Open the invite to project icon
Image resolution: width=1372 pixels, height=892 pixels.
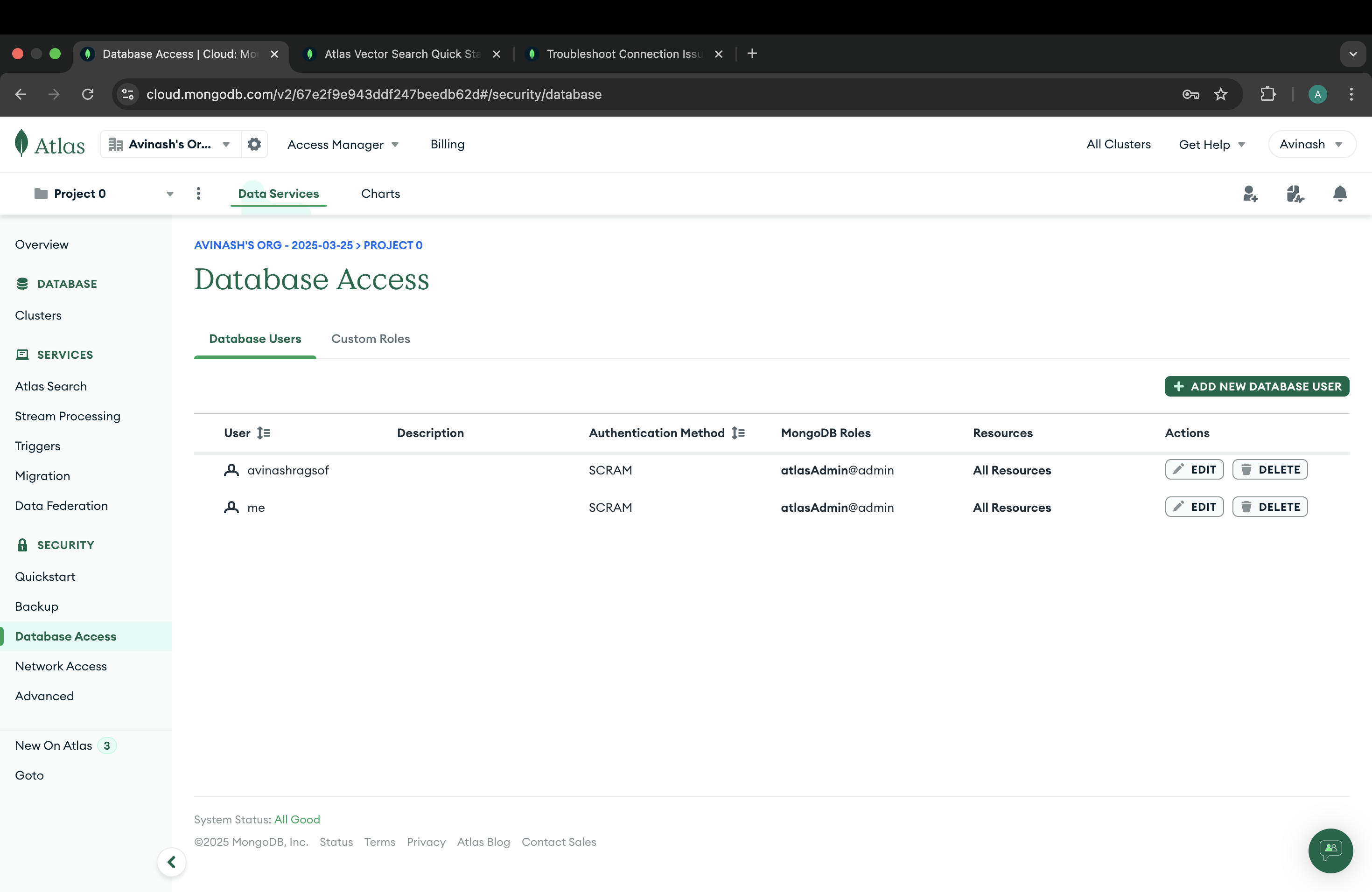tap(1250, 194)
